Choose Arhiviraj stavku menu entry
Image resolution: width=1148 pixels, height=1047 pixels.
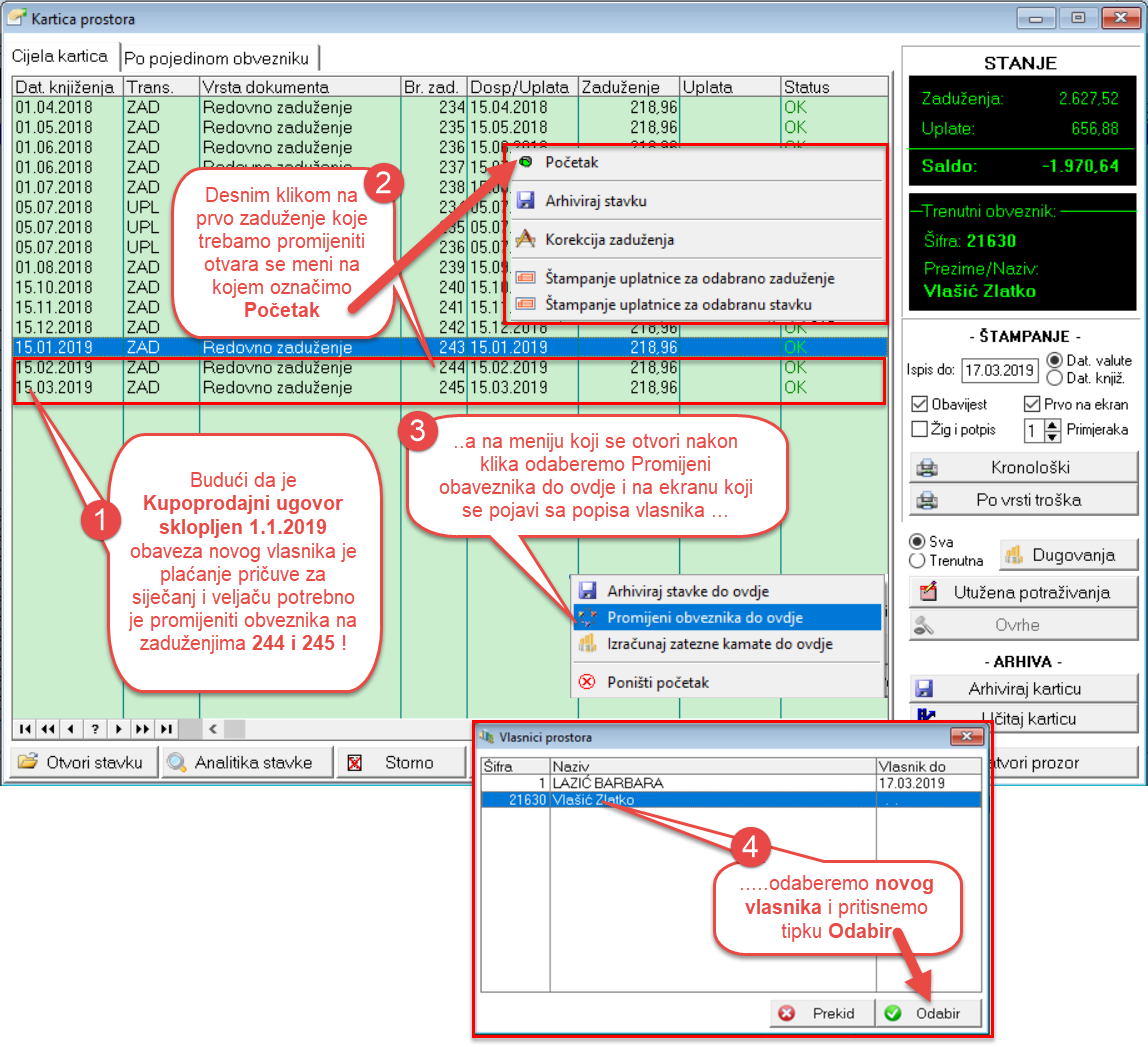pos(595,201)
